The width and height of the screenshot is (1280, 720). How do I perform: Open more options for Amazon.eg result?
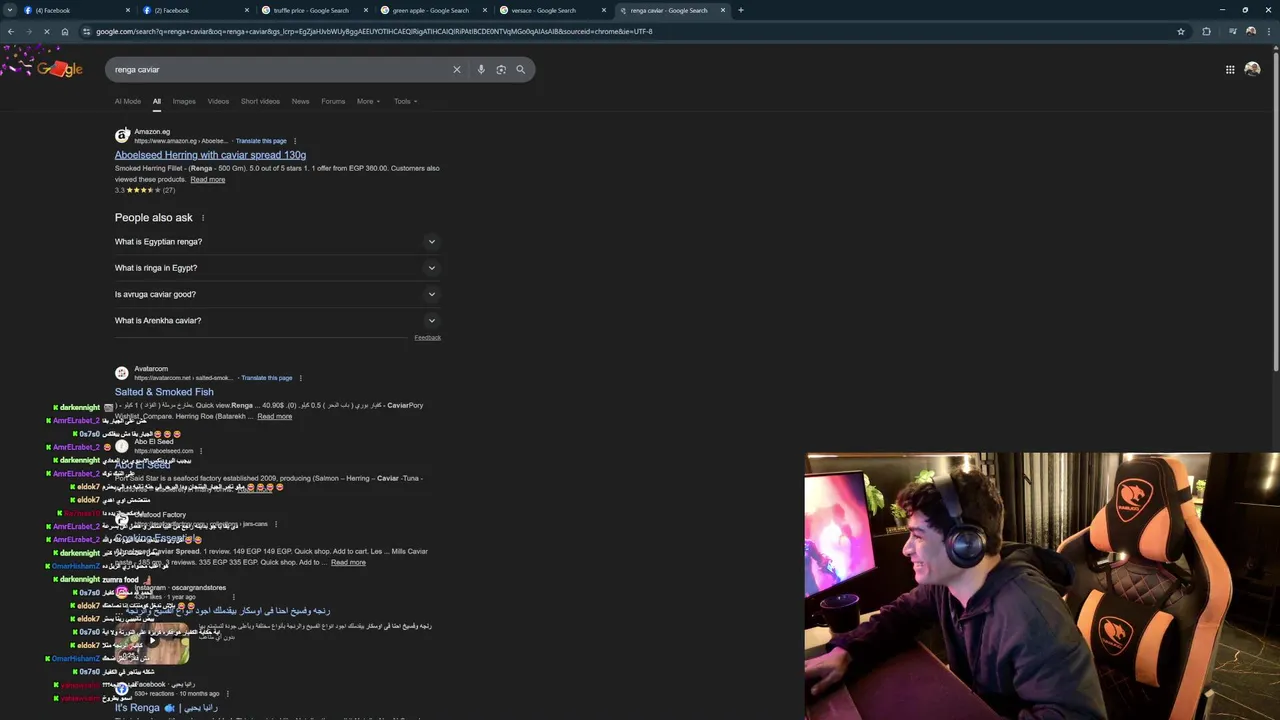pos(295,141)
